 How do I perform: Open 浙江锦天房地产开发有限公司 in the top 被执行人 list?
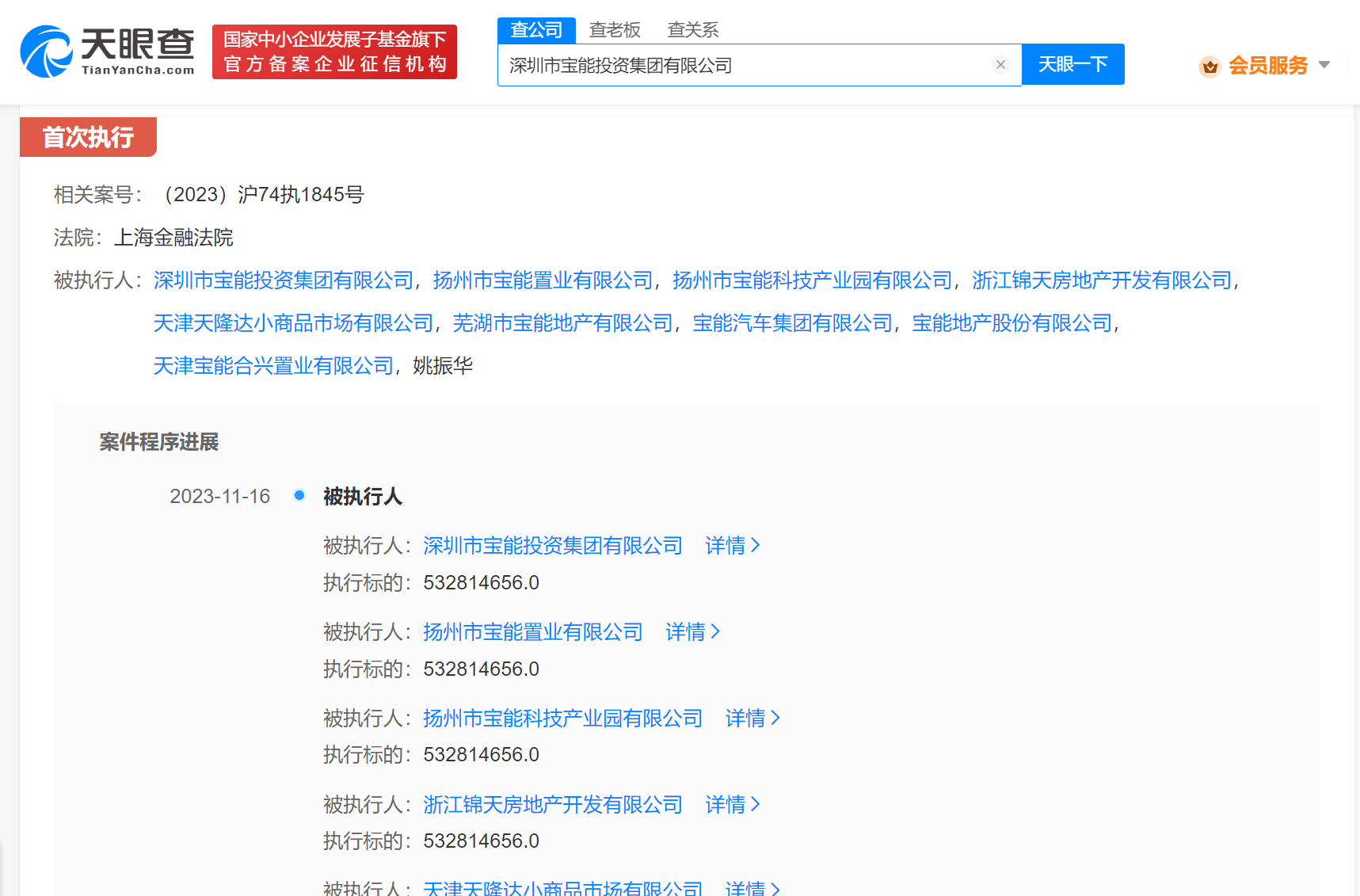pos(1102,280)
